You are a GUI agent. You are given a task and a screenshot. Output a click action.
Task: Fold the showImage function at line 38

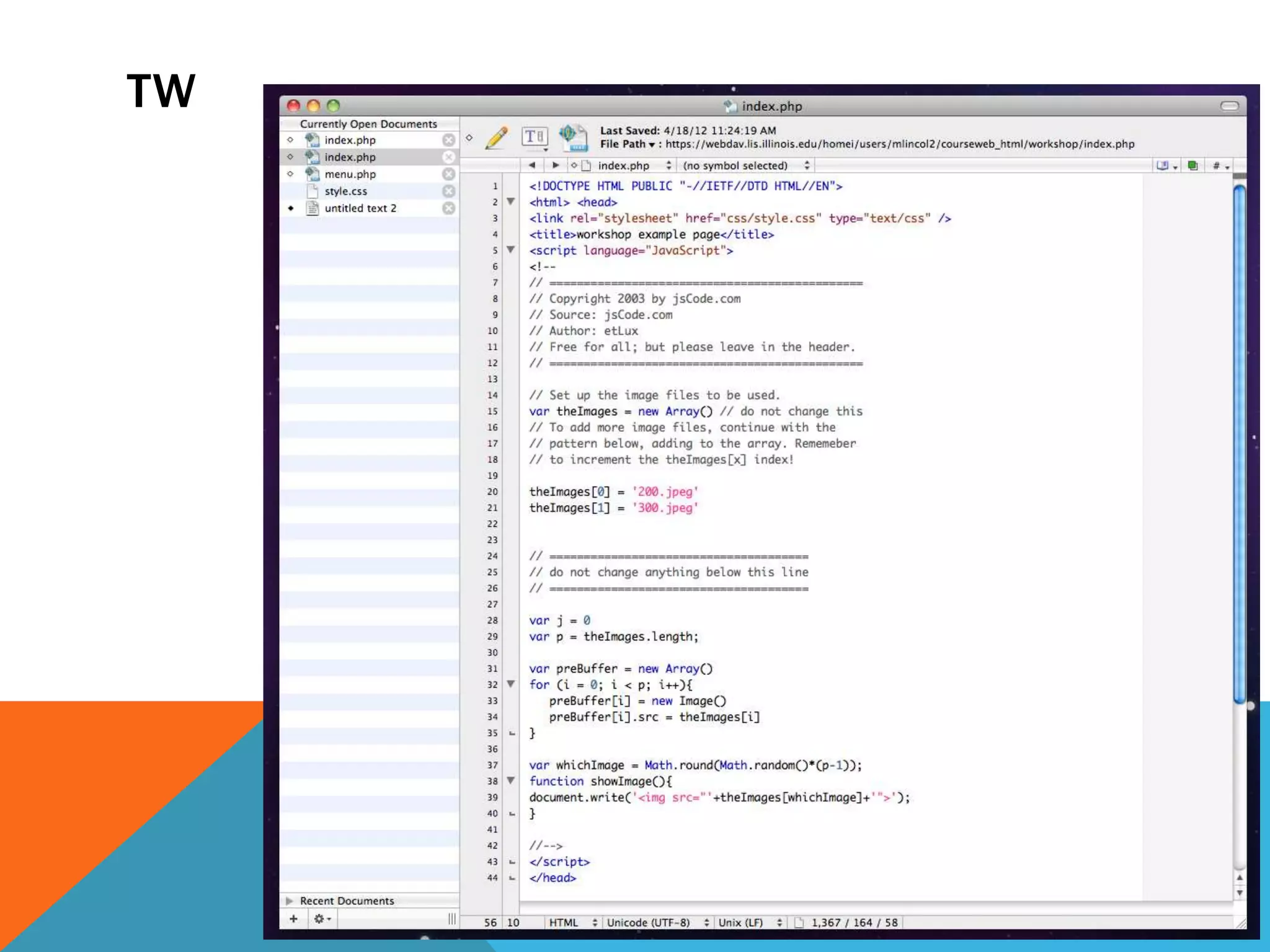[511, 781]
